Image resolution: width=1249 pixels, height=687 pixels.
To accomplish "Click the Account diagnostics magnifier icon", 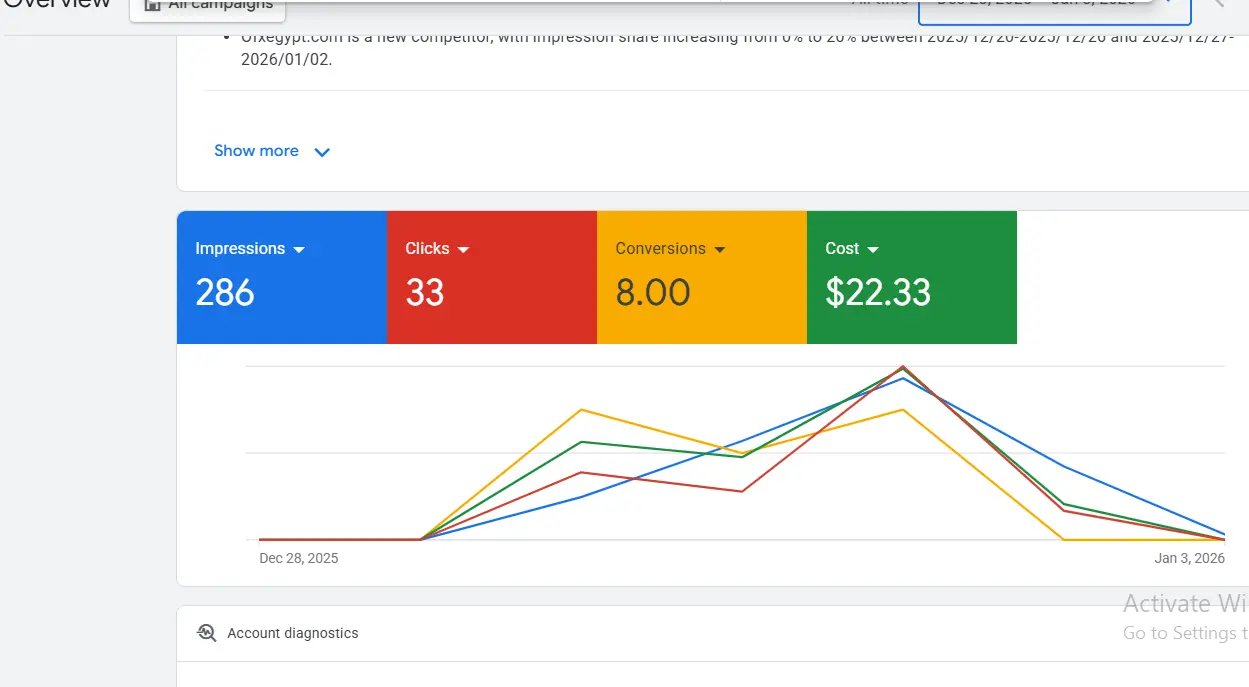I will coord(207,633).
